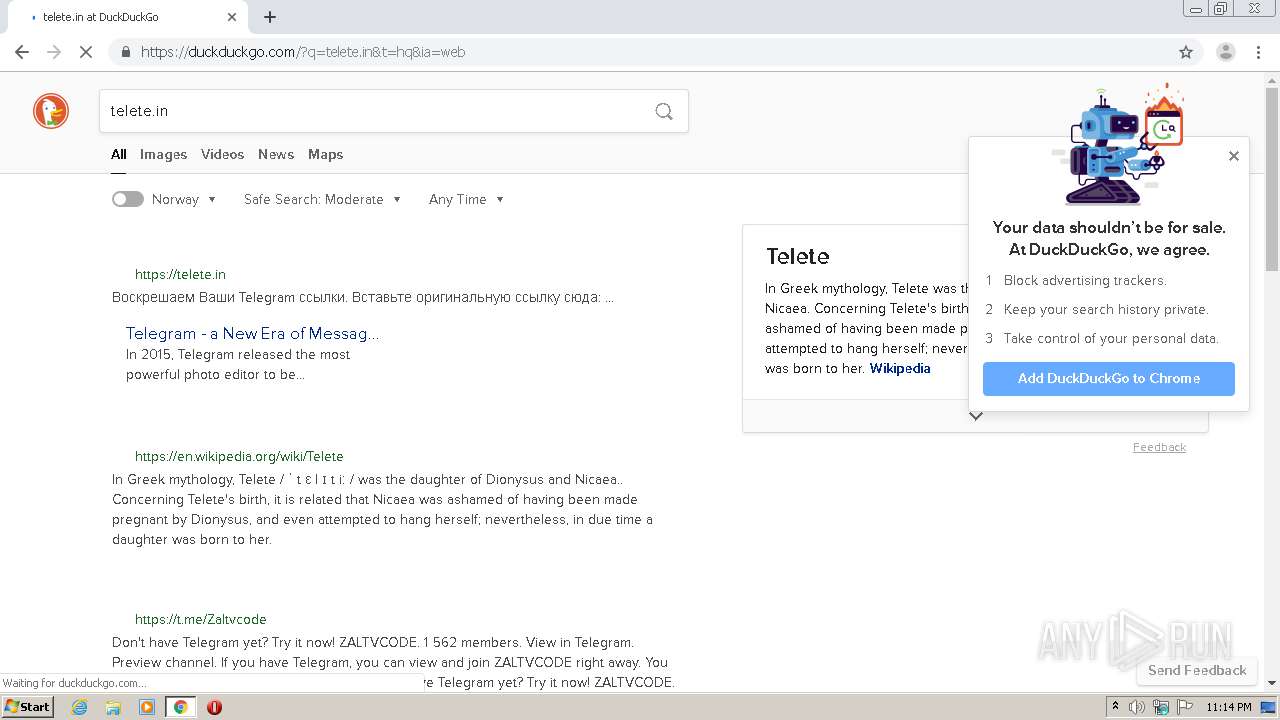Screen dimensions: 1280x720
Task: Click Wikipedia link in info box
Action: [x=900, y=368]
